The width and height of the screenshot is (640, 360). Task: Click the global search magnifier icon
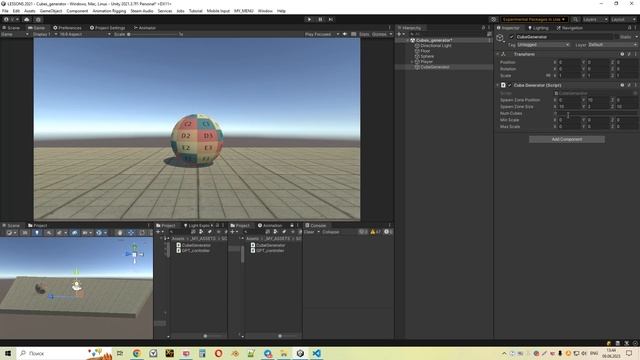[x=575, y=19]
